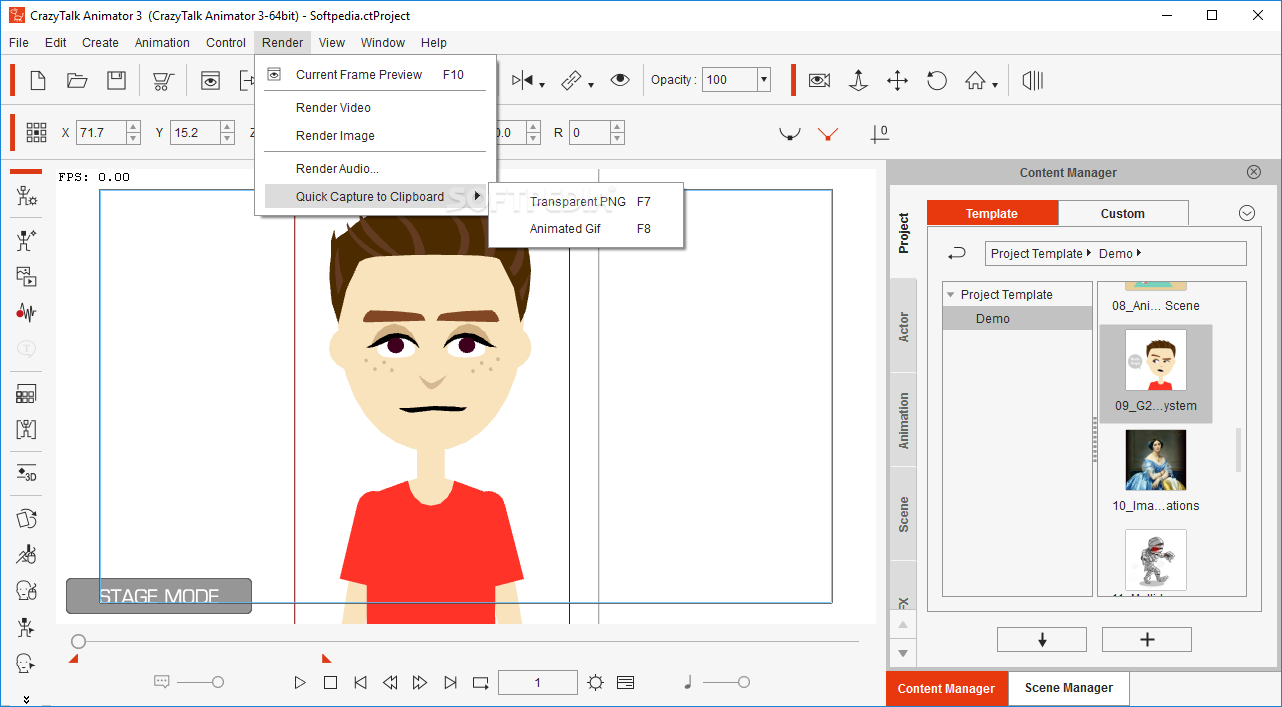Open the Scene side tab
Viewport: 1282px width, 707px height.
[904, 514]
